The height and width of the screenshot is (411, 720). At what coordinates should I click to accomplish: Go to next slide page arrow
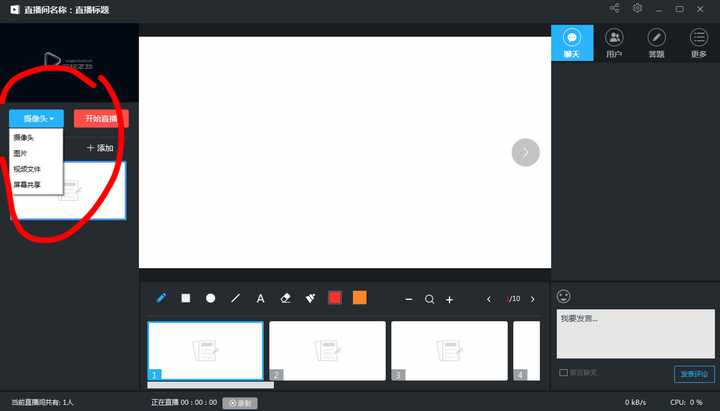click(533, 299)
